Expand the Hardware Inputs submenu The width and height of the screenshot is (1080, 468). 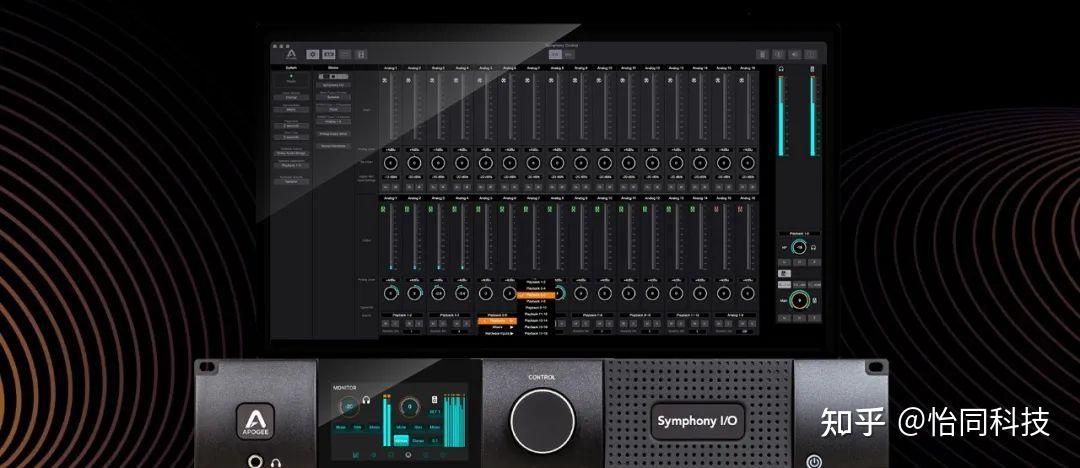[498, 334]
